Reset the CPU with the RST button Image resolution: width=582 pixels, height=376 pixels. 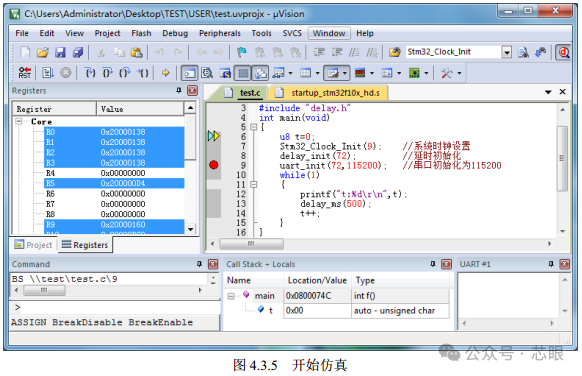point(25,73)
